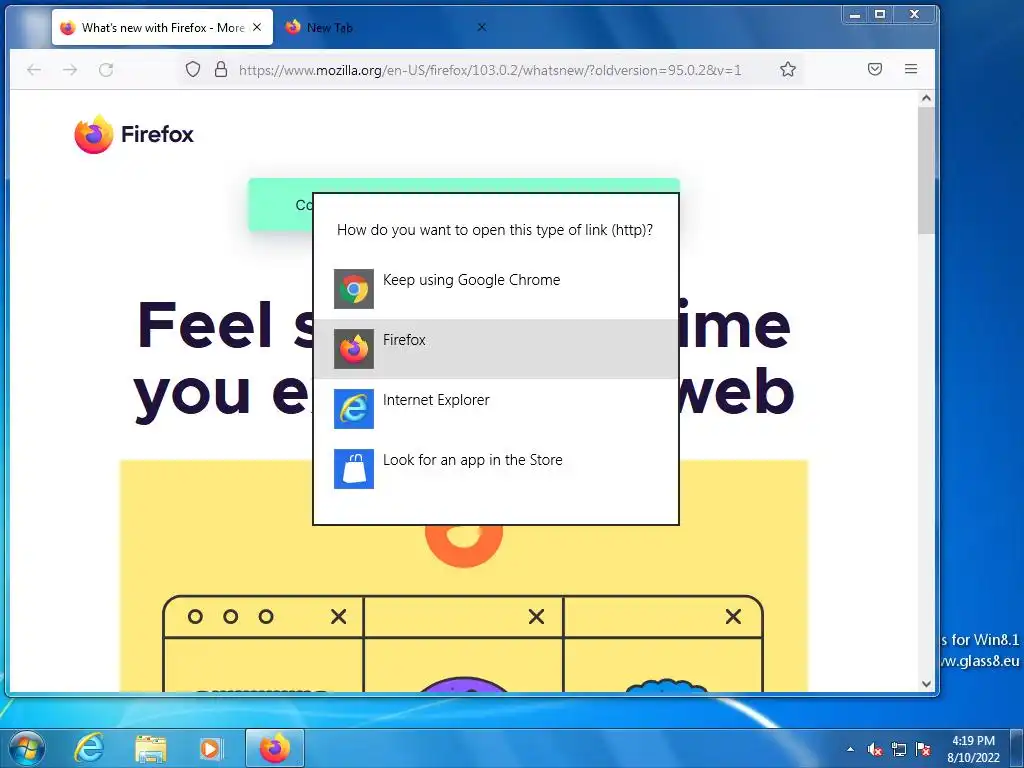Select the Internet Explorer option
This screenshot has width=1024, height=768.
[496, 409]
